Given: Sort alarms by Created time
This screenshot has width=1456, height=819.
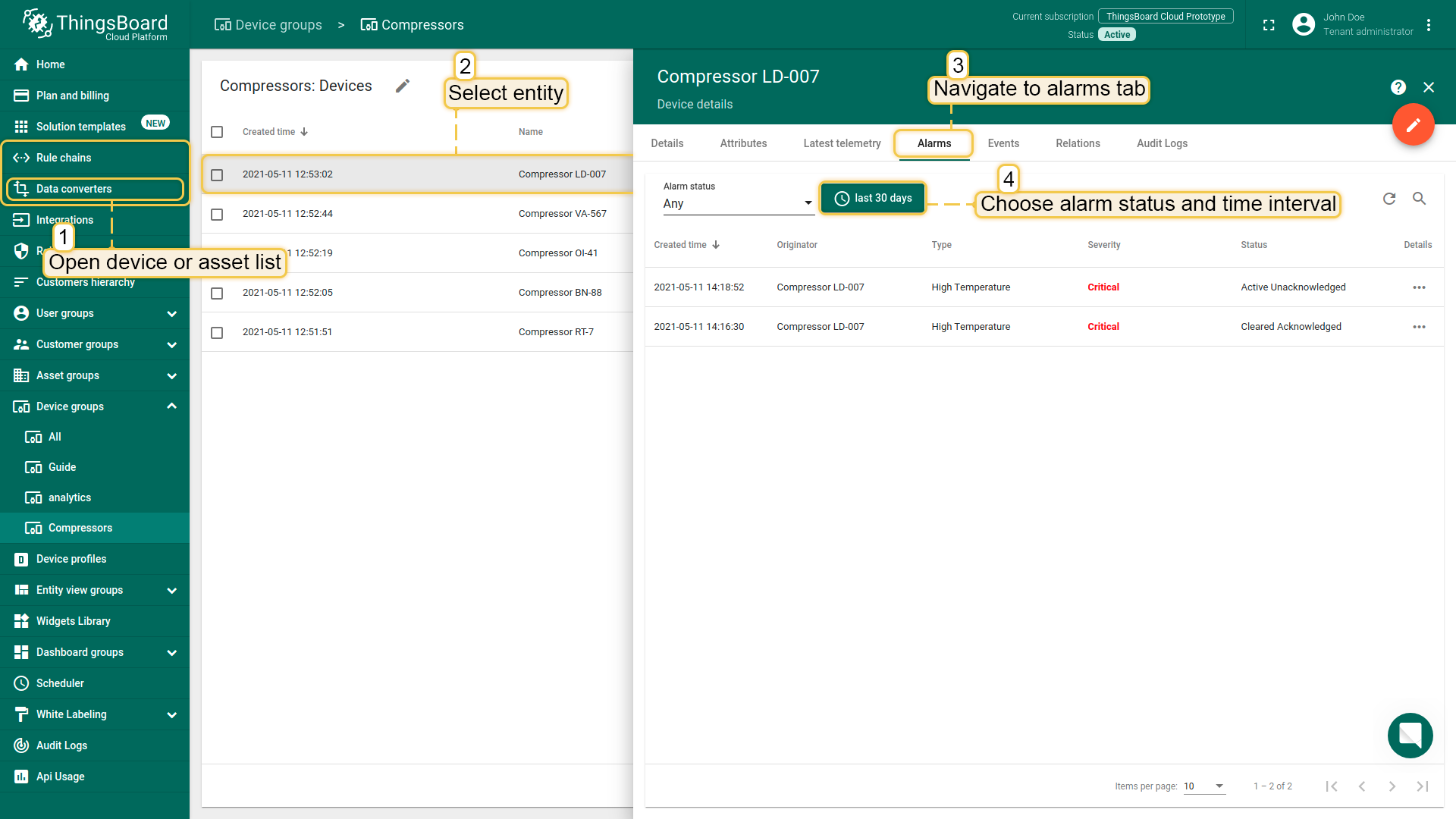Looking at the screenshot, I should point(686,245).
